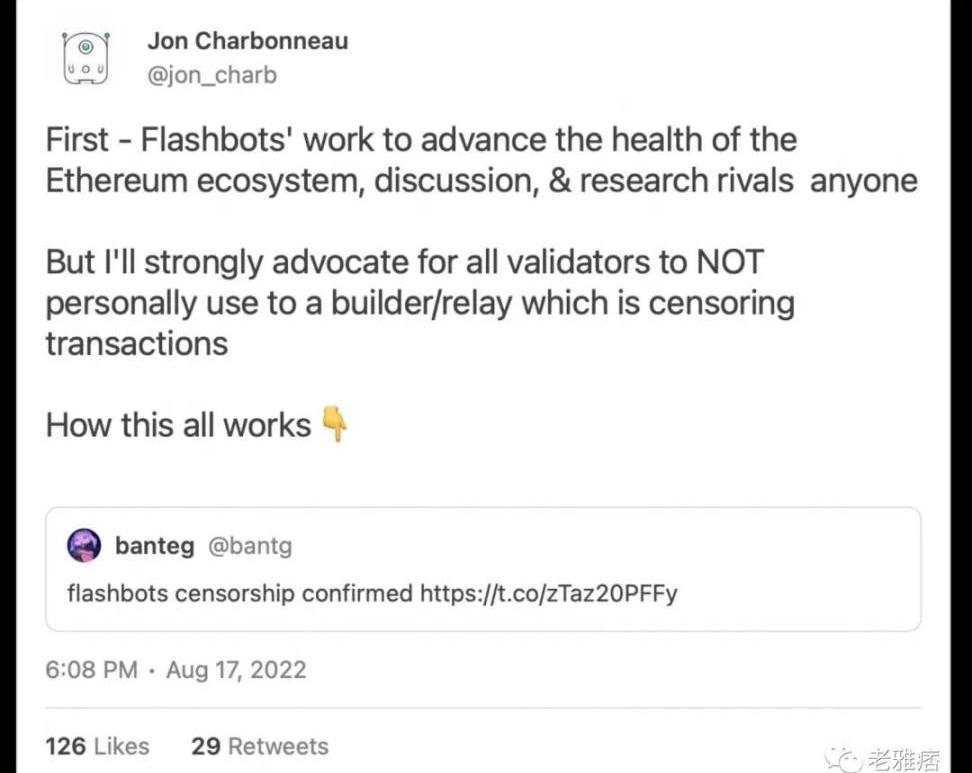Image resolution: width=972 pixels, height=773 pixels.
Task: Click the Aug 17, 2022 date
Action: 236,670
